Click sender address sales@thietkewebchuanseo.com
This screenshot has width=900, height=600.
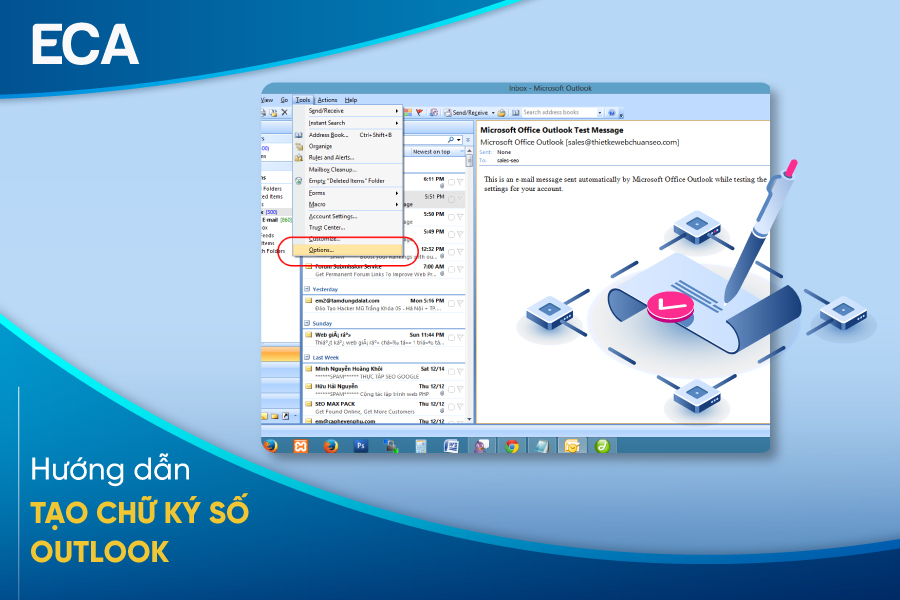coord(623,142)
